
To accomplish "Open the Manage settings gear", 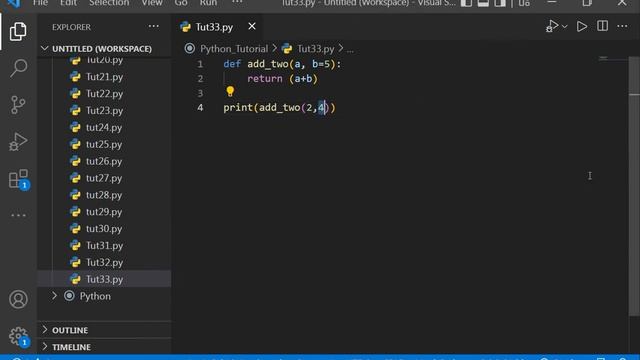I will pos(18,336).
